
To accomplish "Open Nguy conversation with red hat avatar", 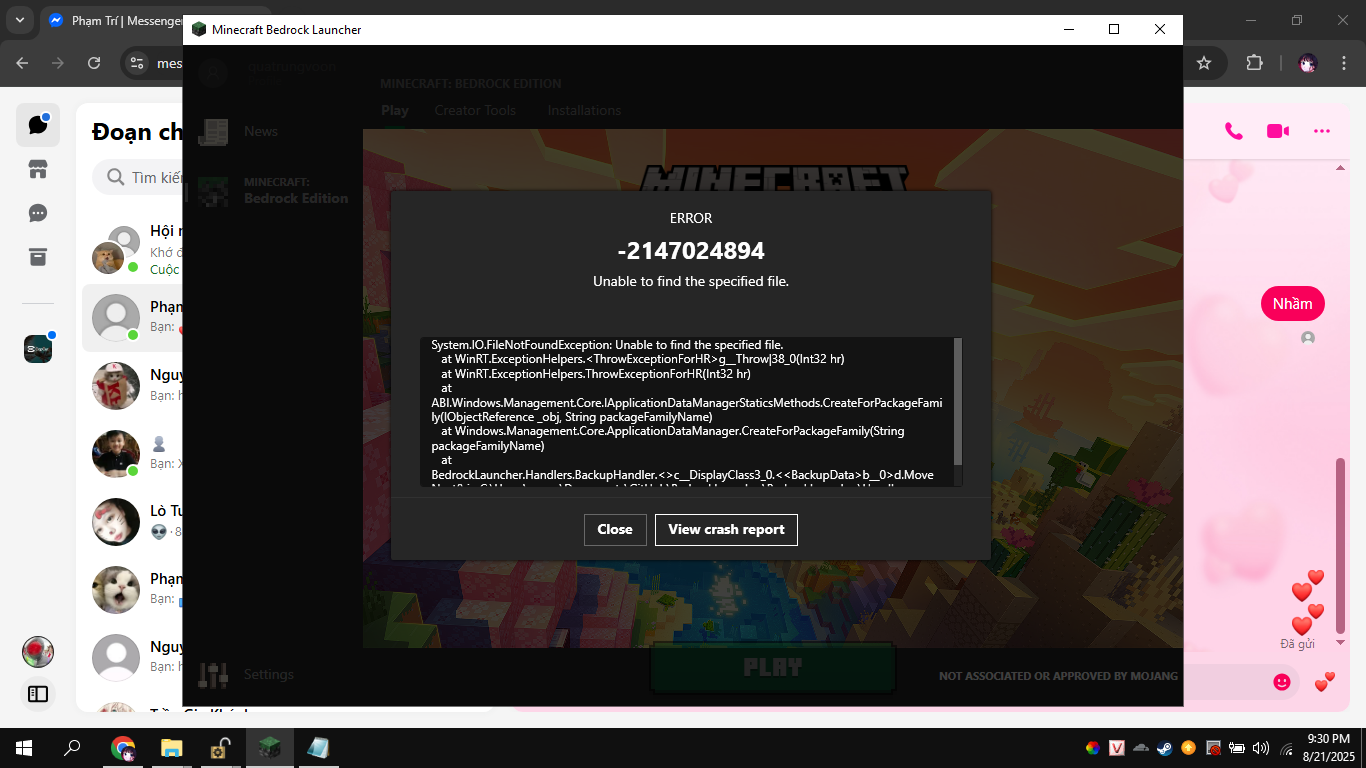I will click(x=133, y=386).
